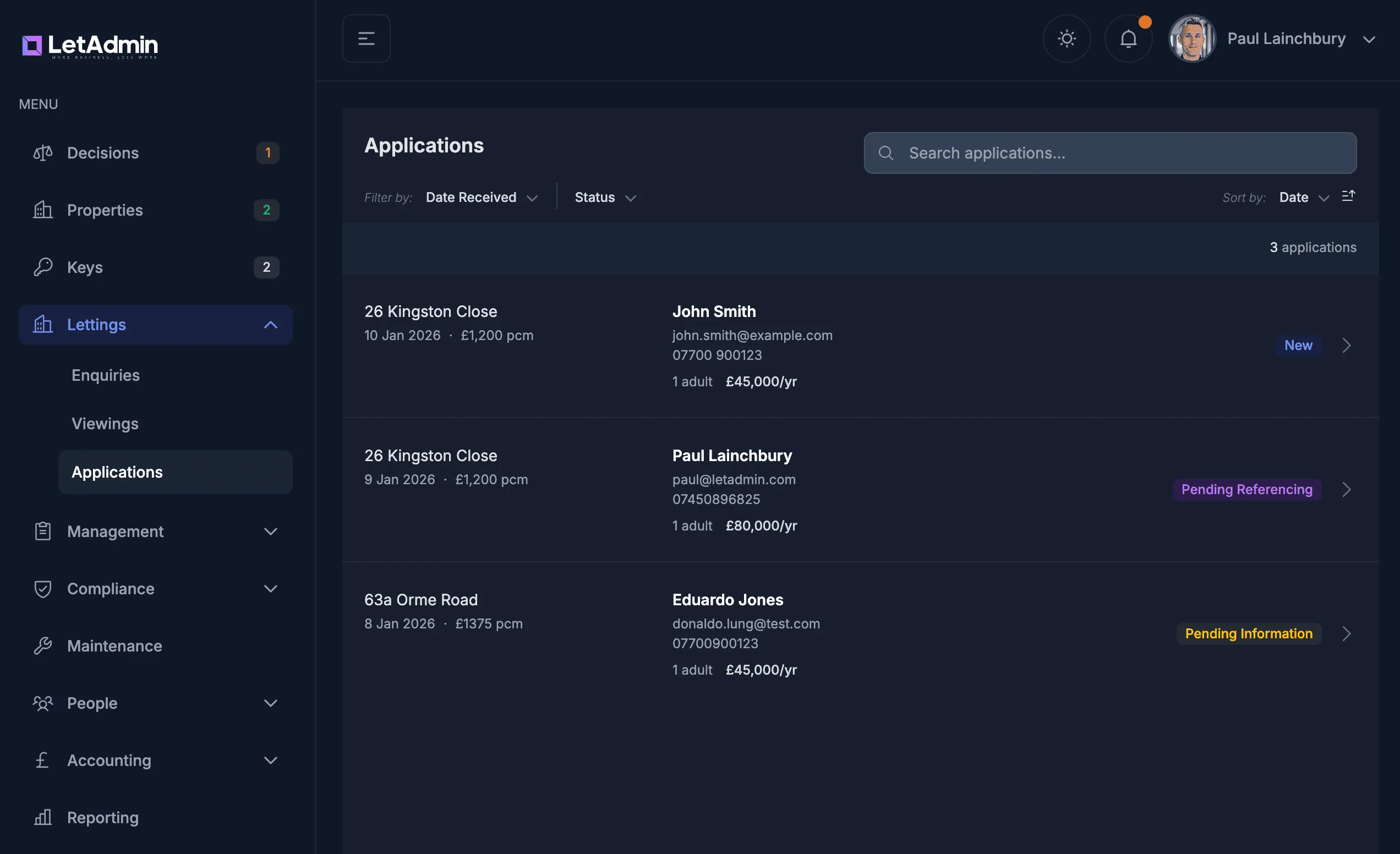Toggle the sort order arrow next to Date

click(1349, 196)
